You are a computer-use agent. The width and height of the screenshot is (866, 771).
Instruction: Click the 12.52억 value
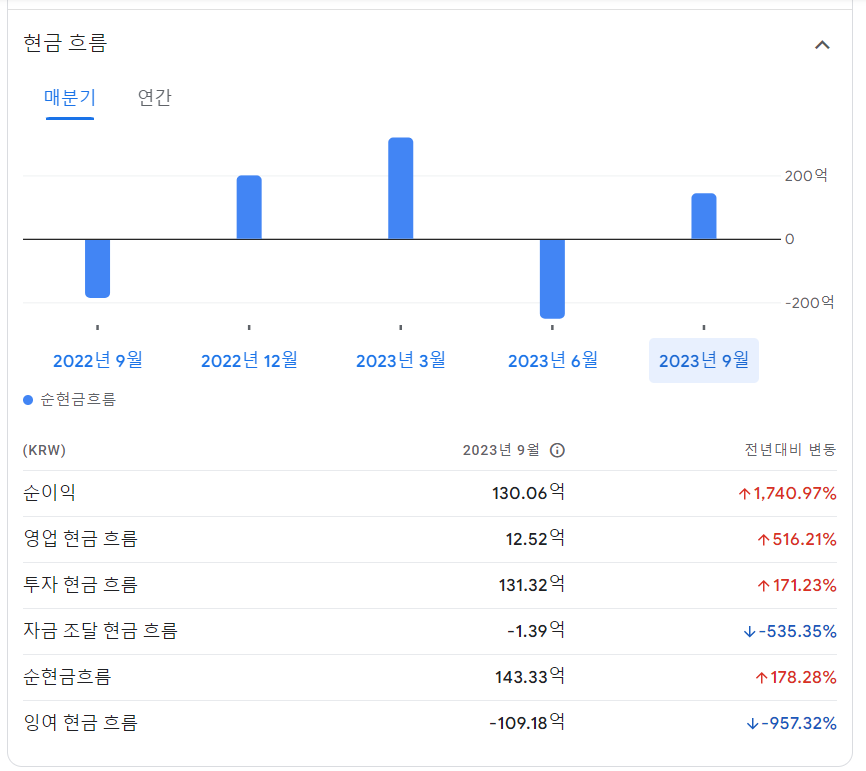click(535, 538)
